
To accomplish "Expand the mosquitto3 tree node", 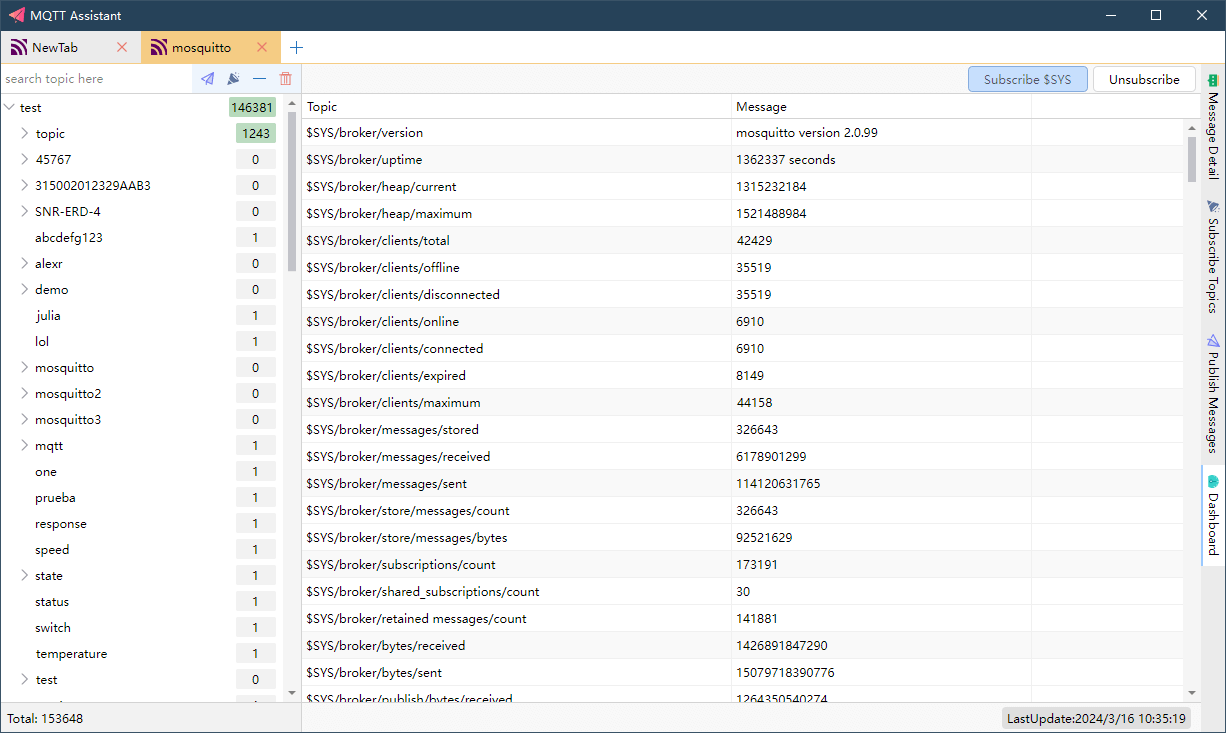I will 25,419.
